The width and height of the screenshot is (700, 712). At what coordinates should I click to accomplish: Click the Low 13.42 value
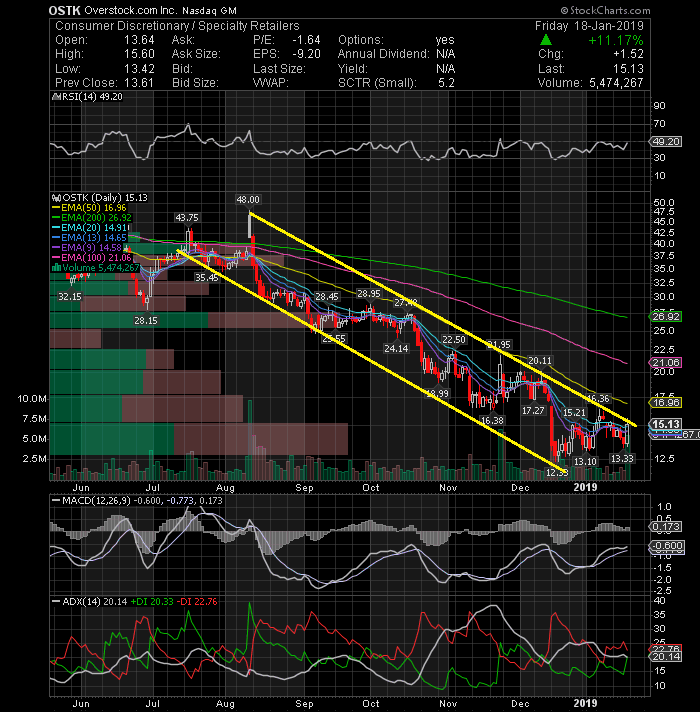(x=139, y=69)
